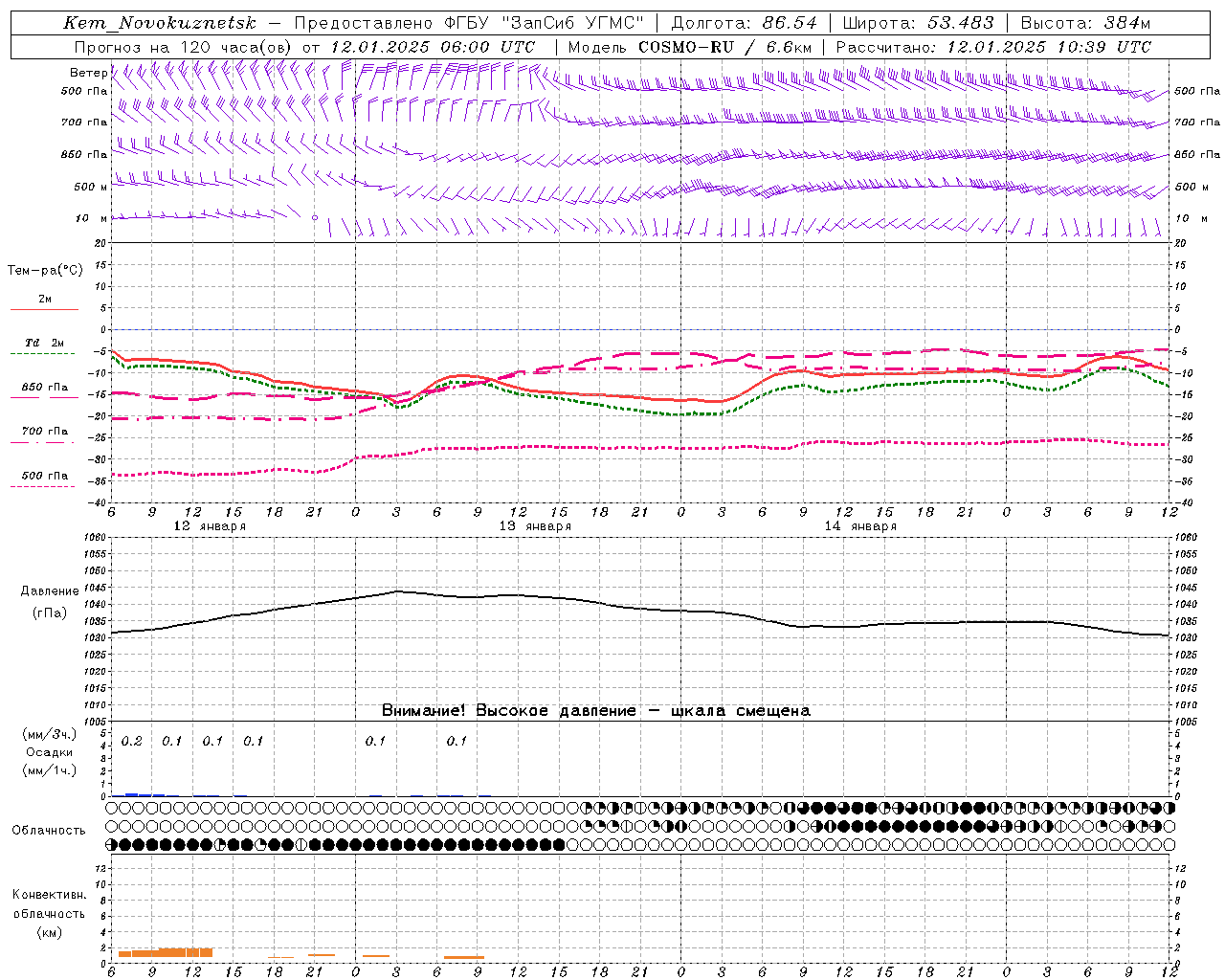
Task: Click the Облачность cloud cover label
Action: click(x=49, y=831)
